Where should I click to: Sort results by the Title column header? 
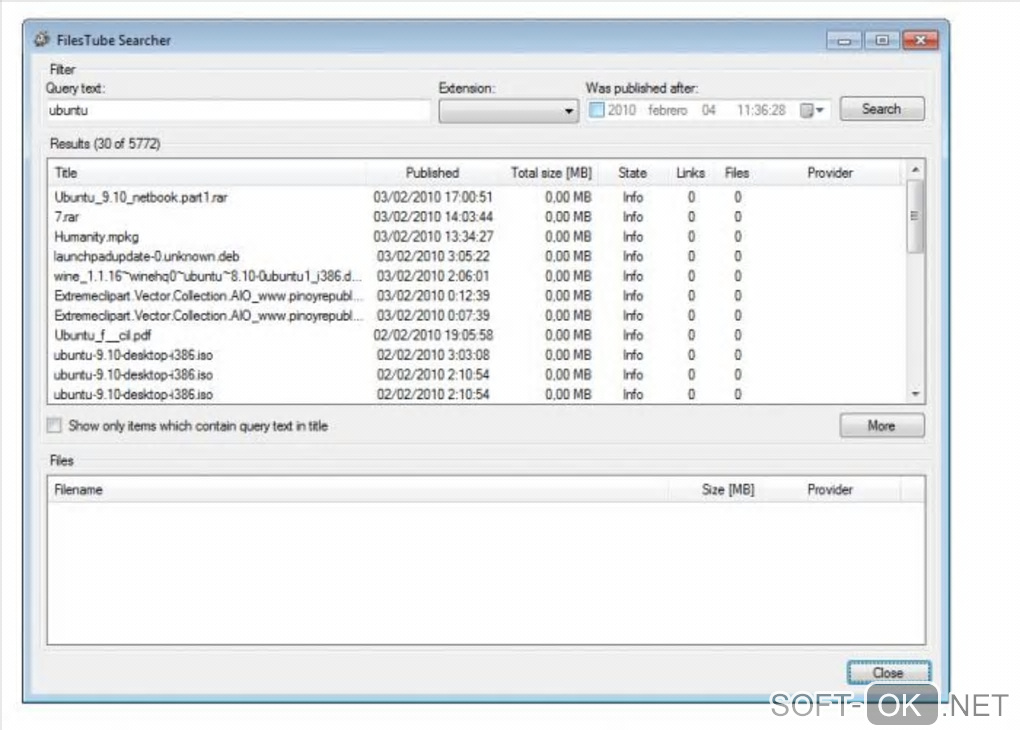(207, 173)
